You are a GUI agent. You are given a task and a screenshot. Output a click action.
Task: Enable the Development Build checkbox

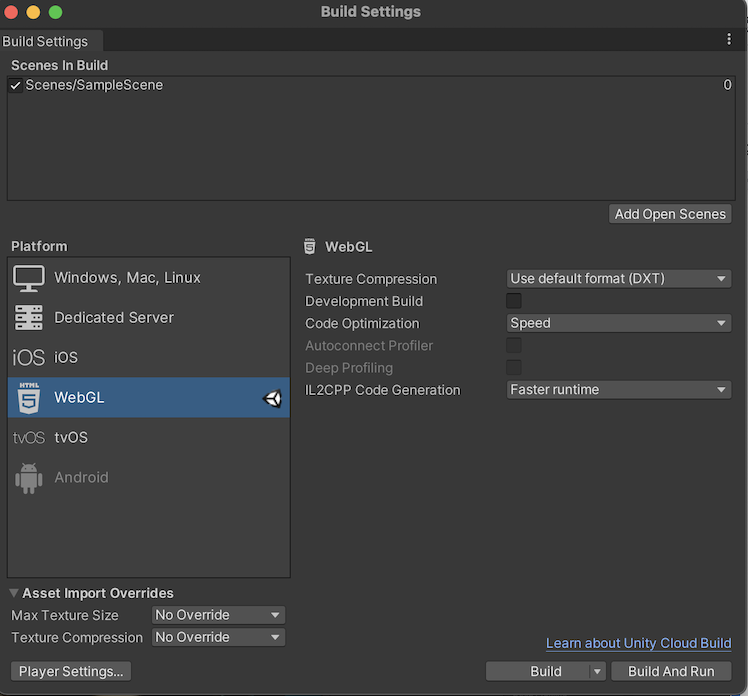[514, 301]
